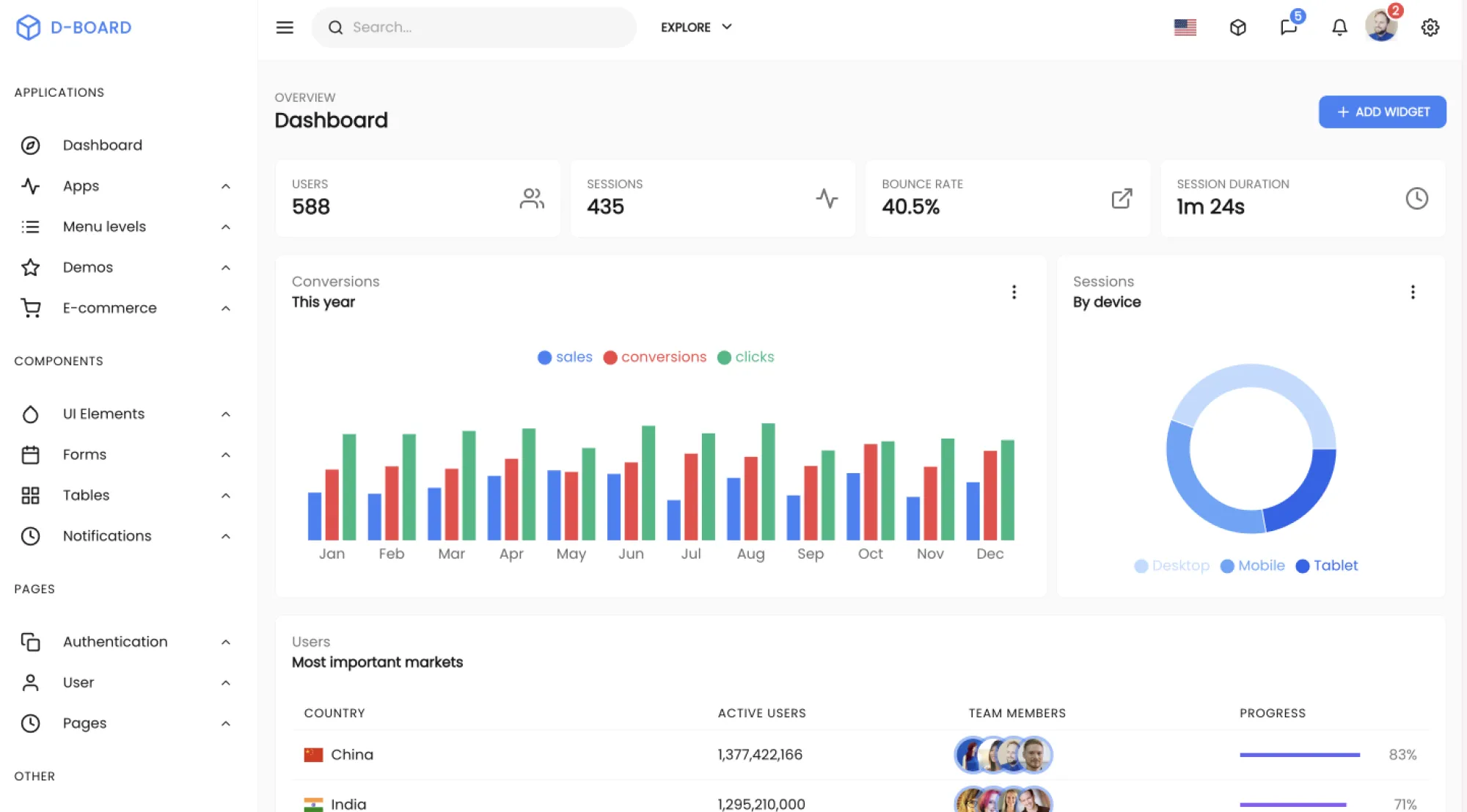Click the Bounce Rate external link icon
This screenshot has height=812, width=1467.
point(1122,198)
